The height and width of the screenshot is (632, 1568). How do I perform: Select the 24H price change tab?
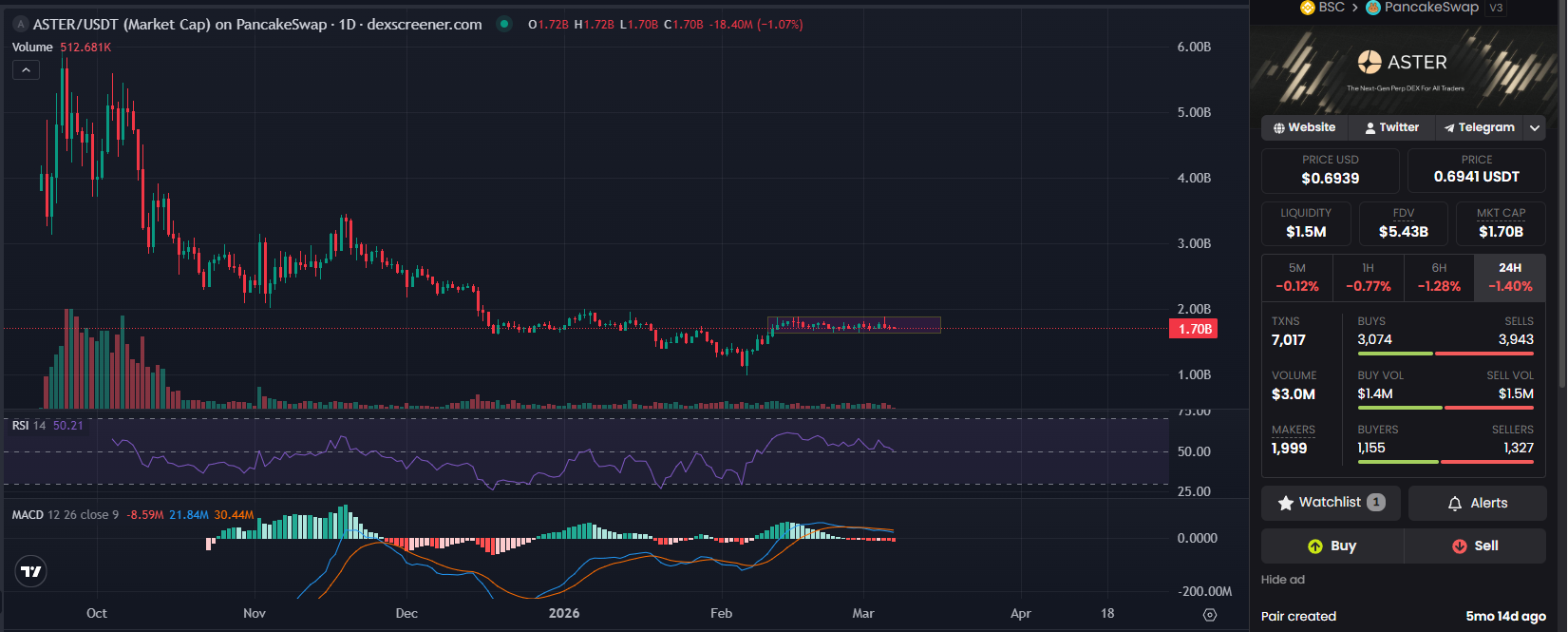1509,278
